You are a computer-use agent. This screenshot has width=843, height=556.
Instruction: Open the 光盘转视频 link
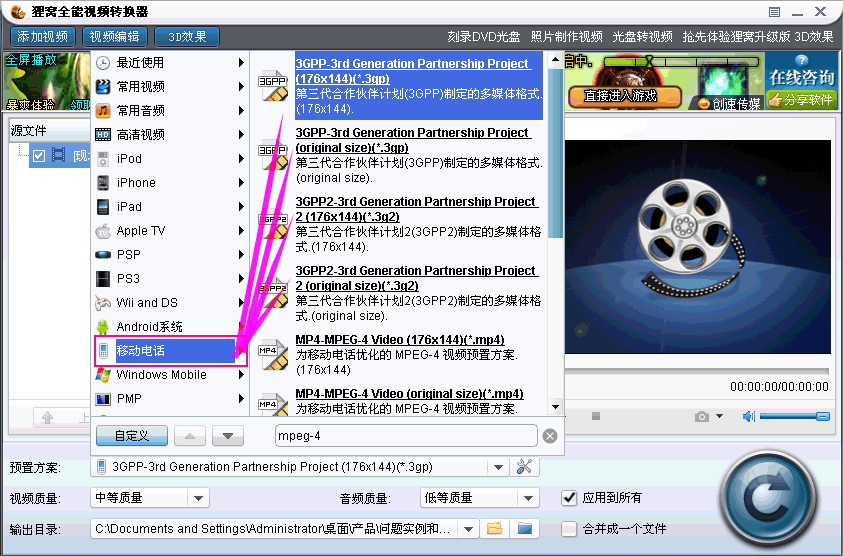[642, 37]
